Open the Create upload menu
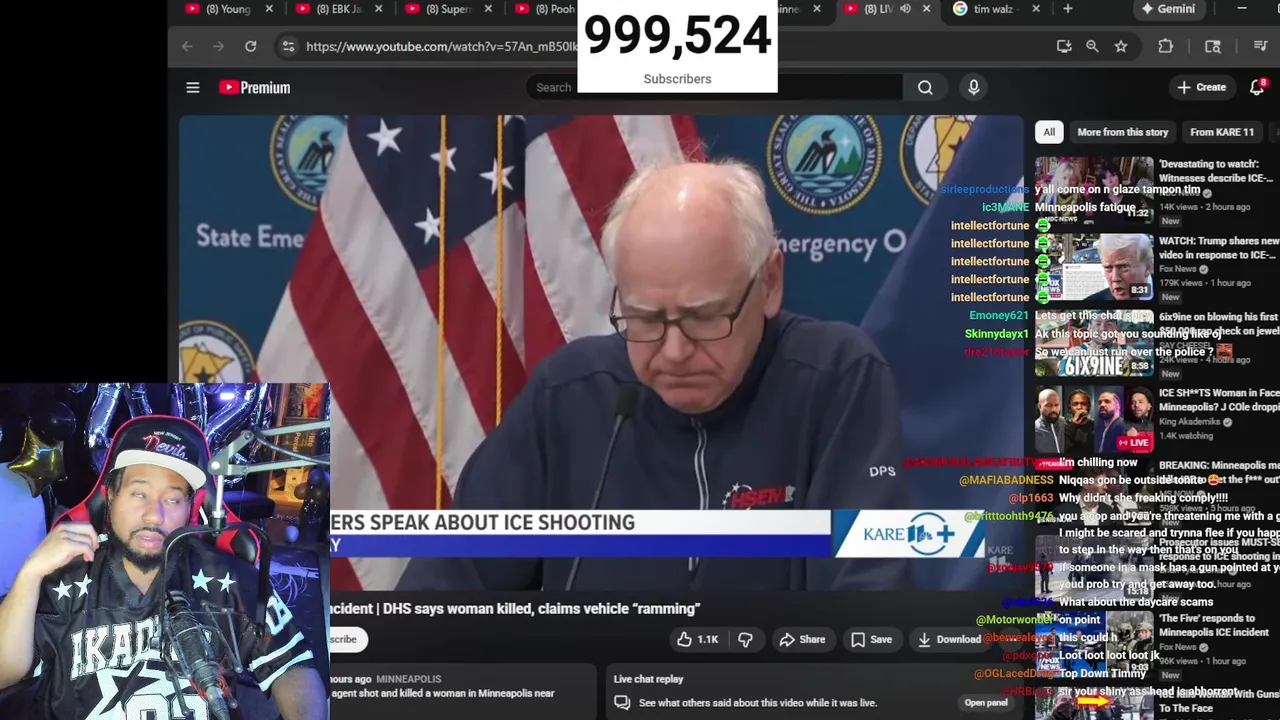This screenshot has height=720, width=1280. [1201, 87]
